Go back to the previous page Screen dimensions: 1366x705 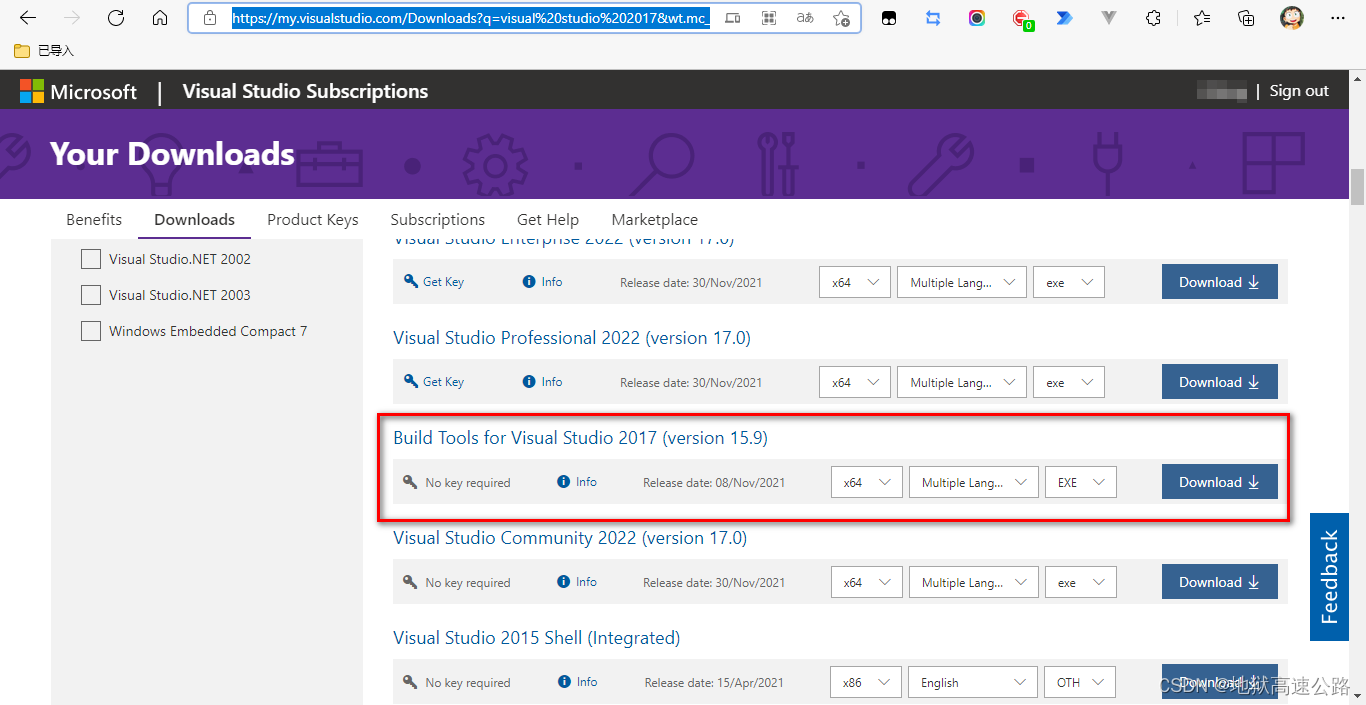tap(28, 18)
